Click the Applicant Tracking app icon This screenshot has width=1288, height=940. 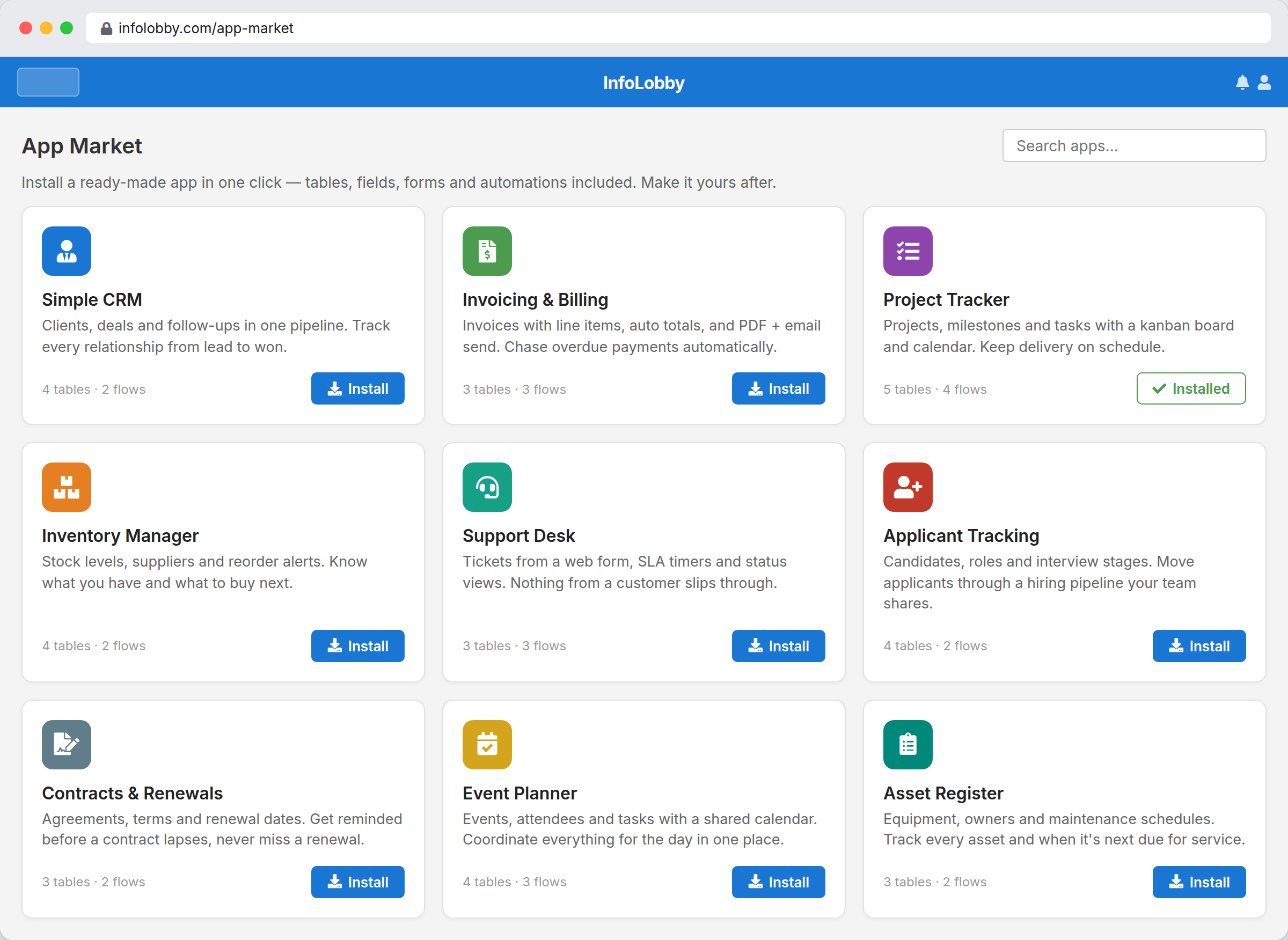[x=908, y=487]
